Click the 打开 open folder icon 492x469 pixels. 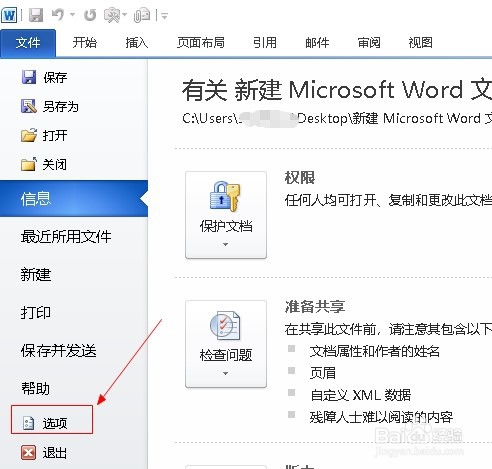point(29,135)
